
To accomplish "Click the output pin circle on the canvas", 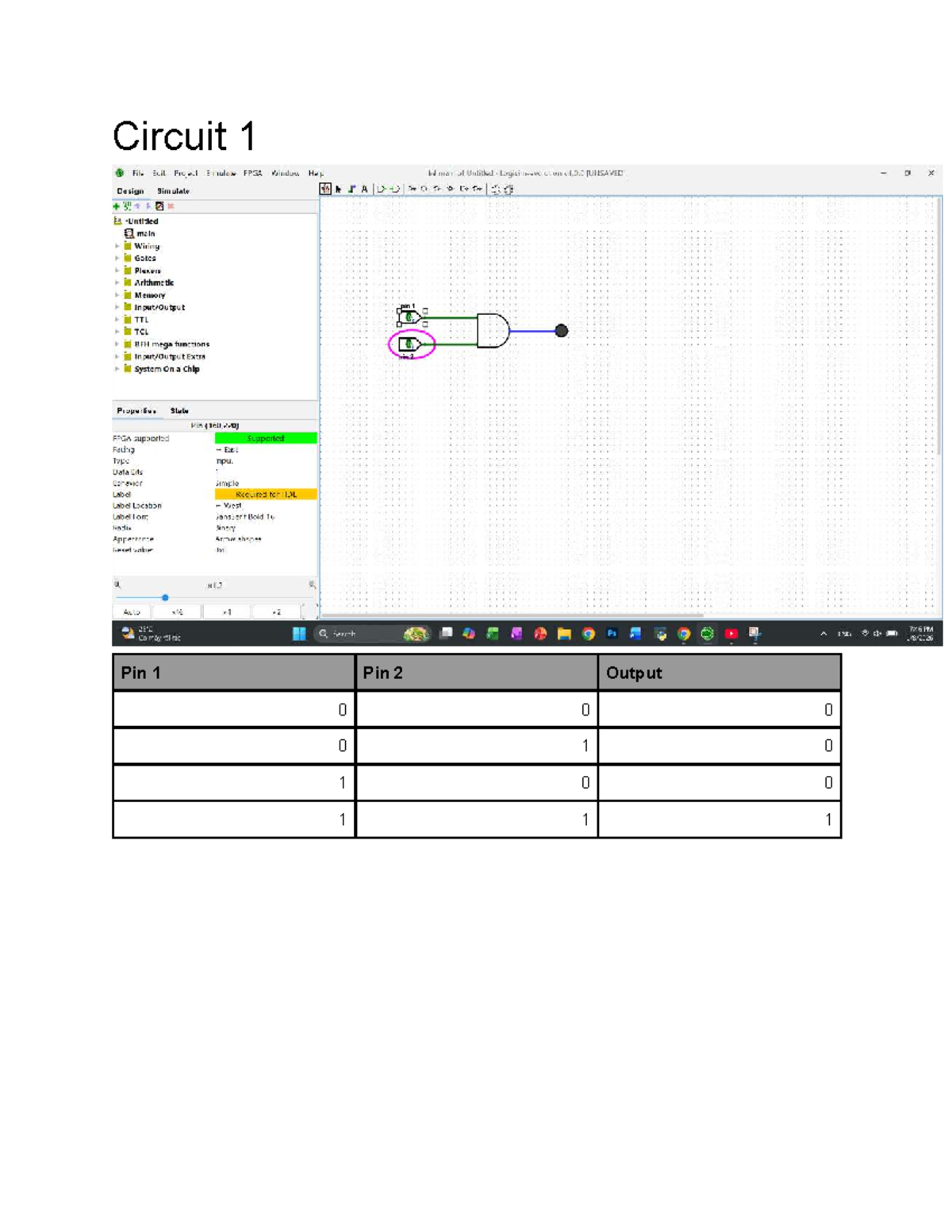I will coord(561,331).
